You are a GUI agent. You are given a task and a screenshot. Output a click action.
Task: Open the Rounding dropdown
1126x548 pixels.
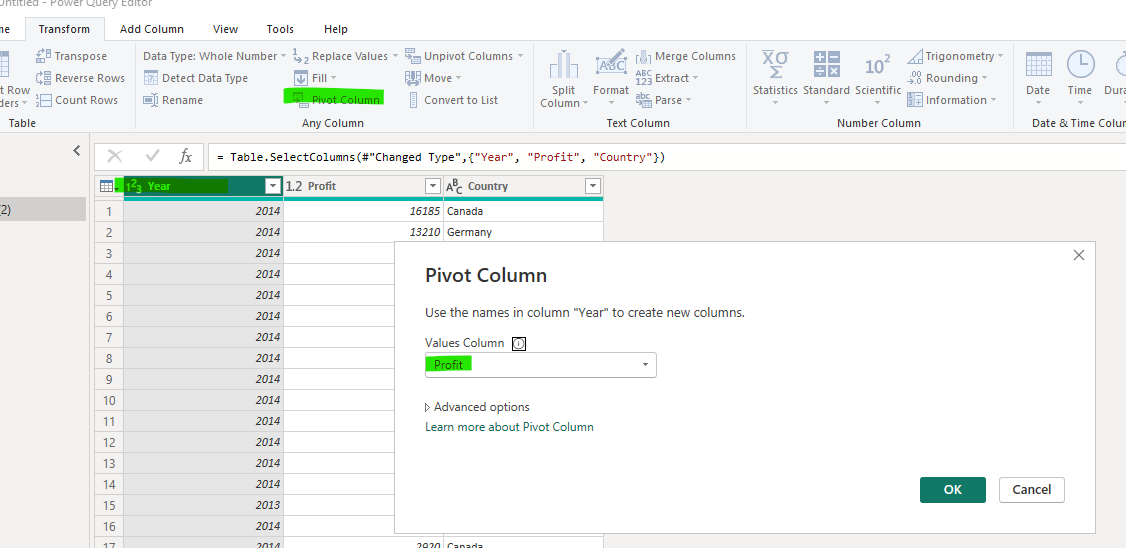tap(947, 78)
